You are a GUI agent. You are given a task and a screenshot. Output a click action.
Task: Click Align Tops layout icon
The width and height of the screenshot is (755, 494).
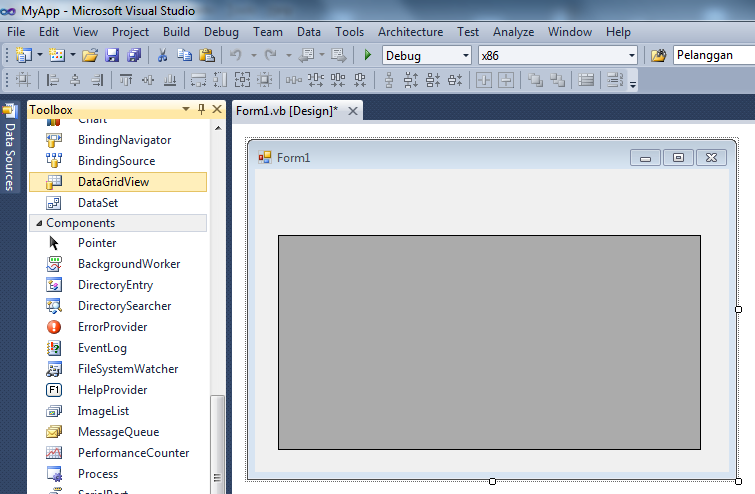click(126, 80)
